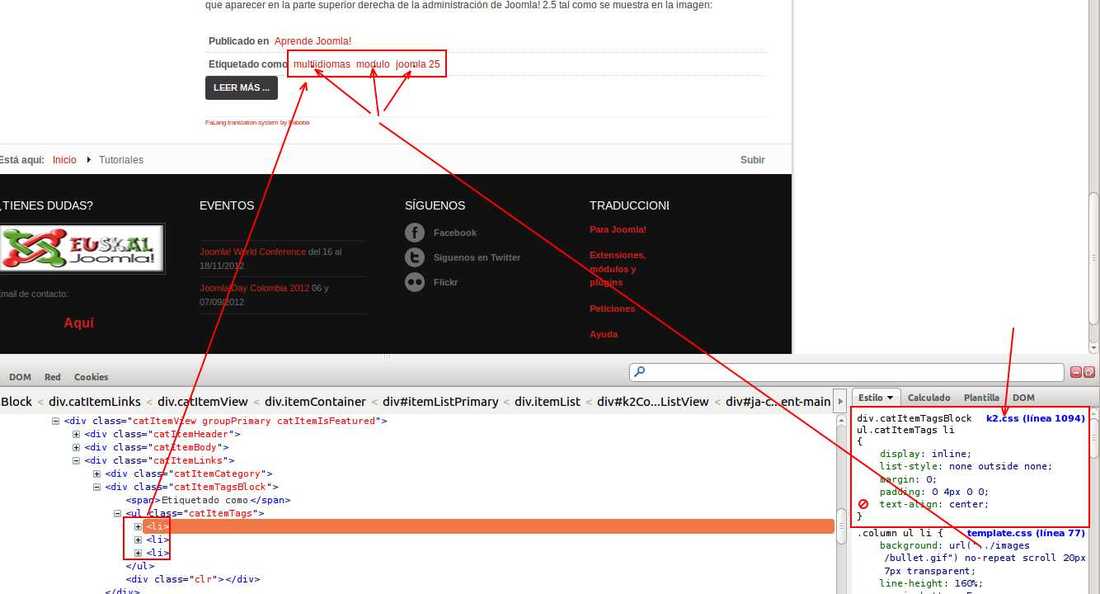Open the JoomlaDay Colombia 2012 event link

pyautogui.click(x=254, y=288)
